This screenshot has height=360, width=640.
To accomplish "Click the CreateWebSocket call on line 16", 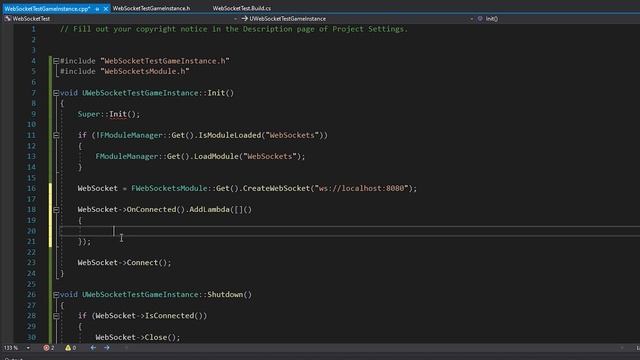I will 276,188.
